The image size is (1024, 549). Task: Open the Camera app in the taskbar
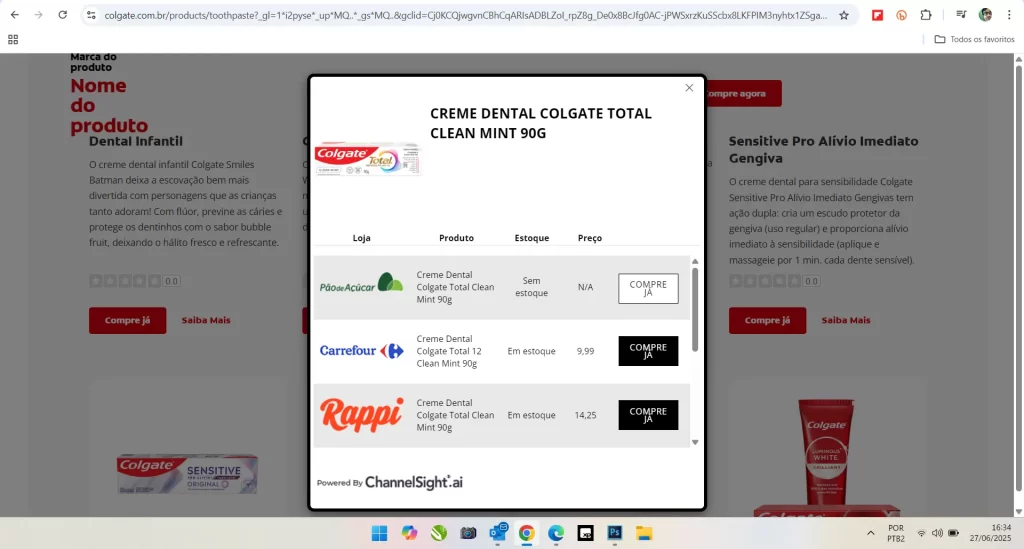pos(468,533)
